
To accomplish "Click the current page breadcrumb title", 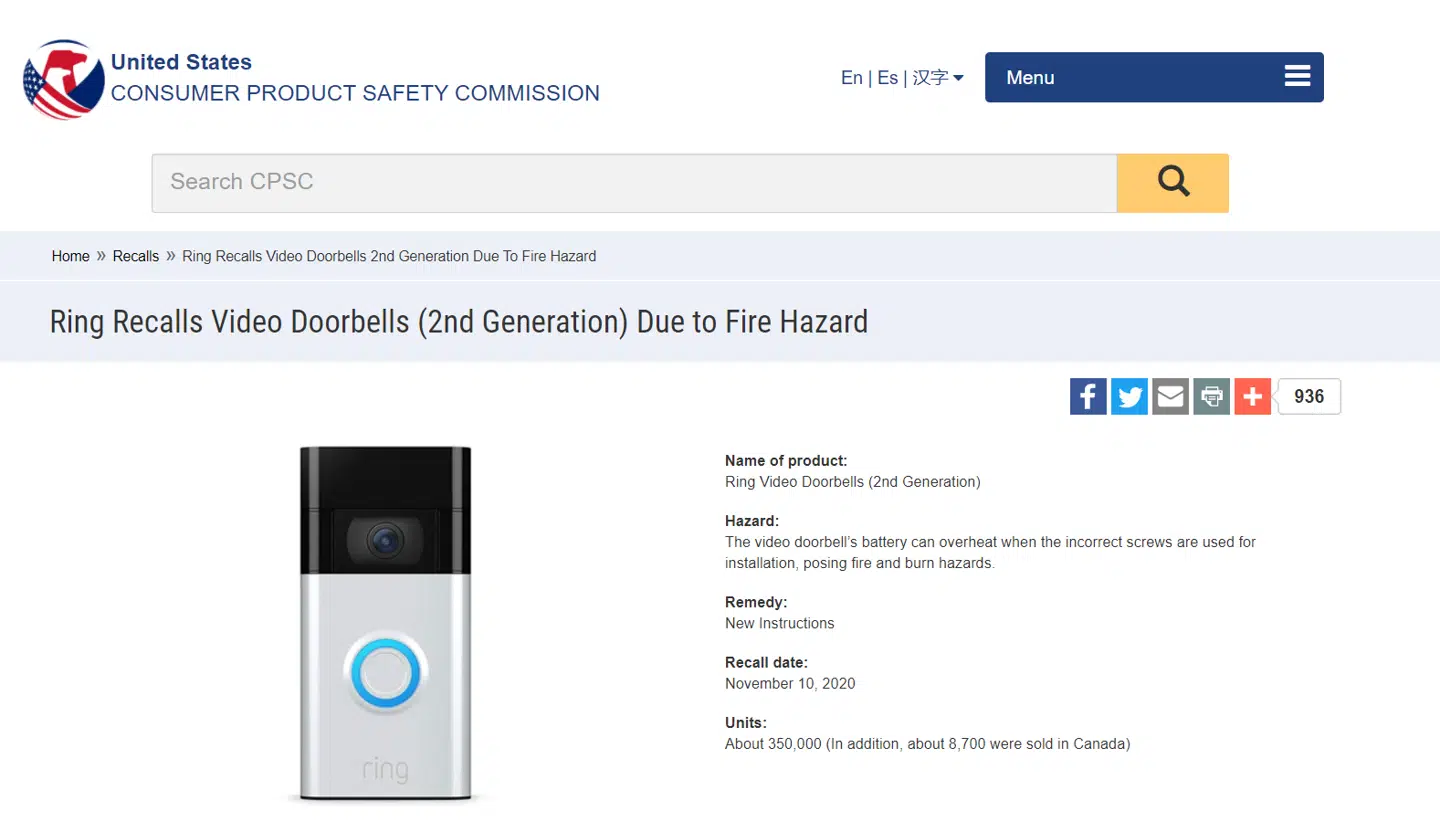I will pyautogui.click(x=389, y=256).
